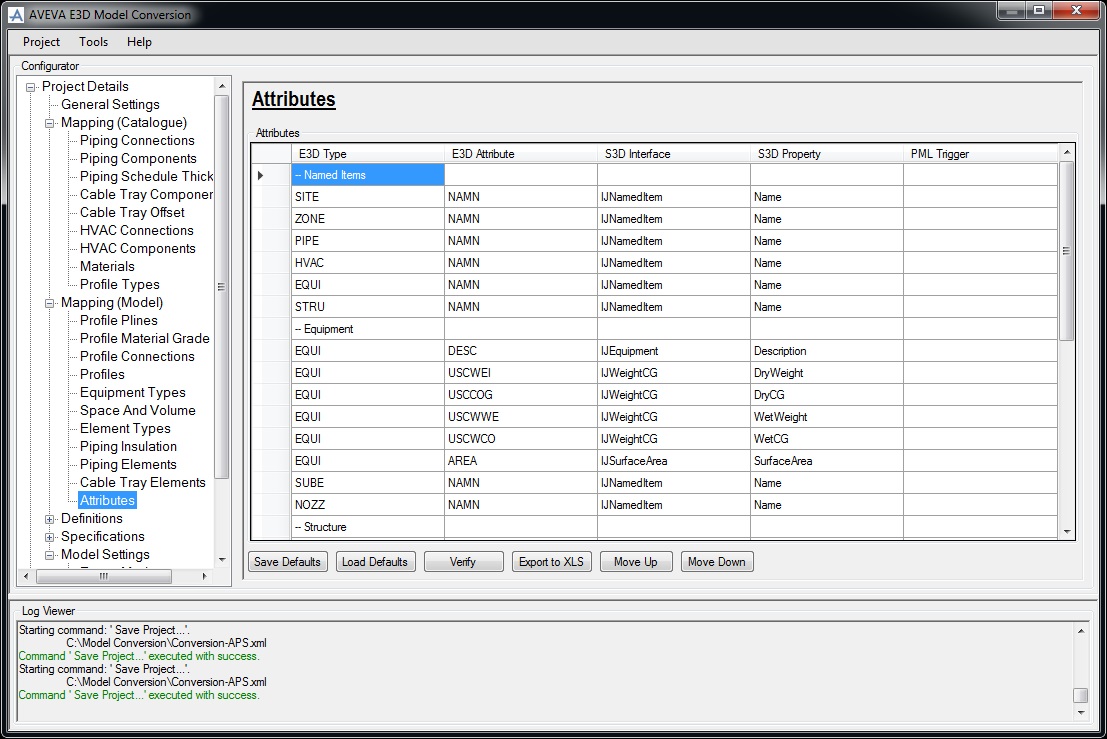Click the S3D Interface column header
The image size is (1107, 739).
click(x=674, y=154)
